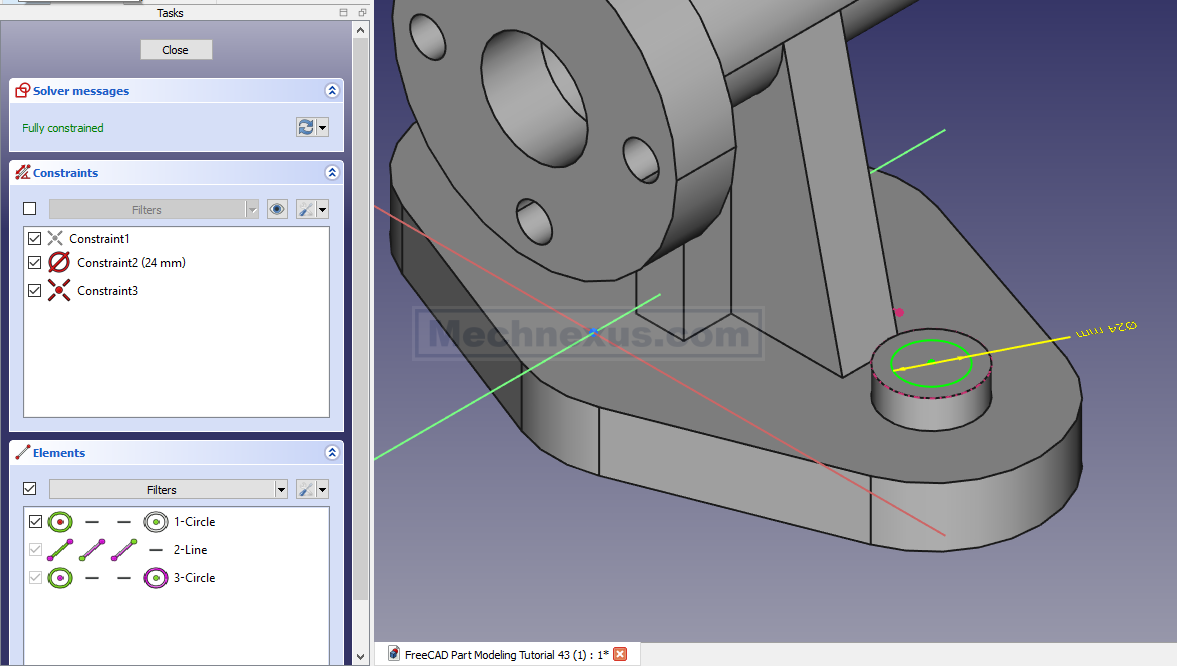
Task: Click the Elements settings tools icon
Action: click(x=307, y=489)
